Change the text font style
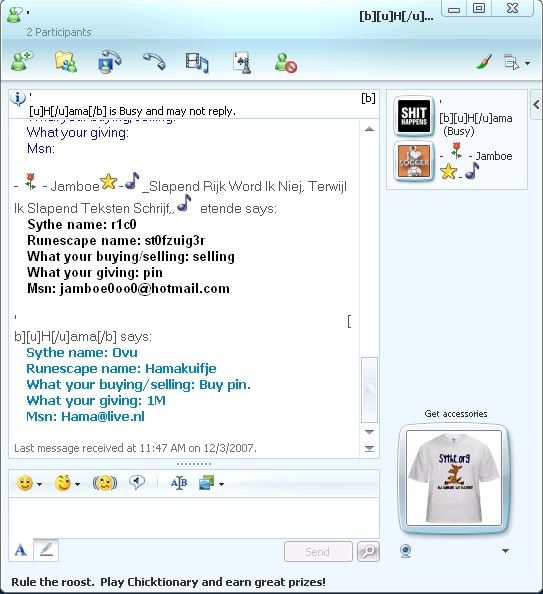 pos(179,483)
